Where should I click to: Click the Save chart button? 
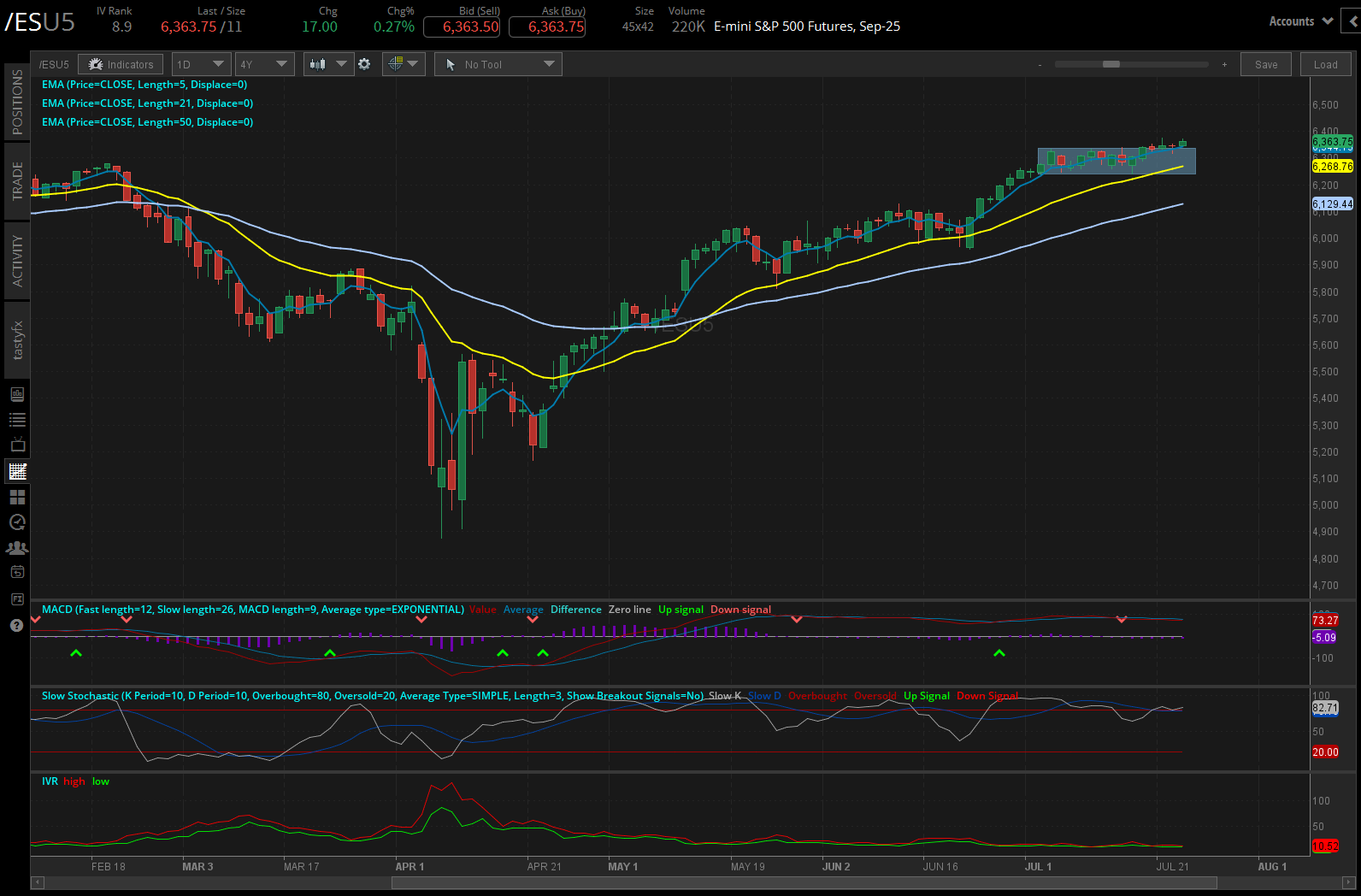tap(1266, 64)
